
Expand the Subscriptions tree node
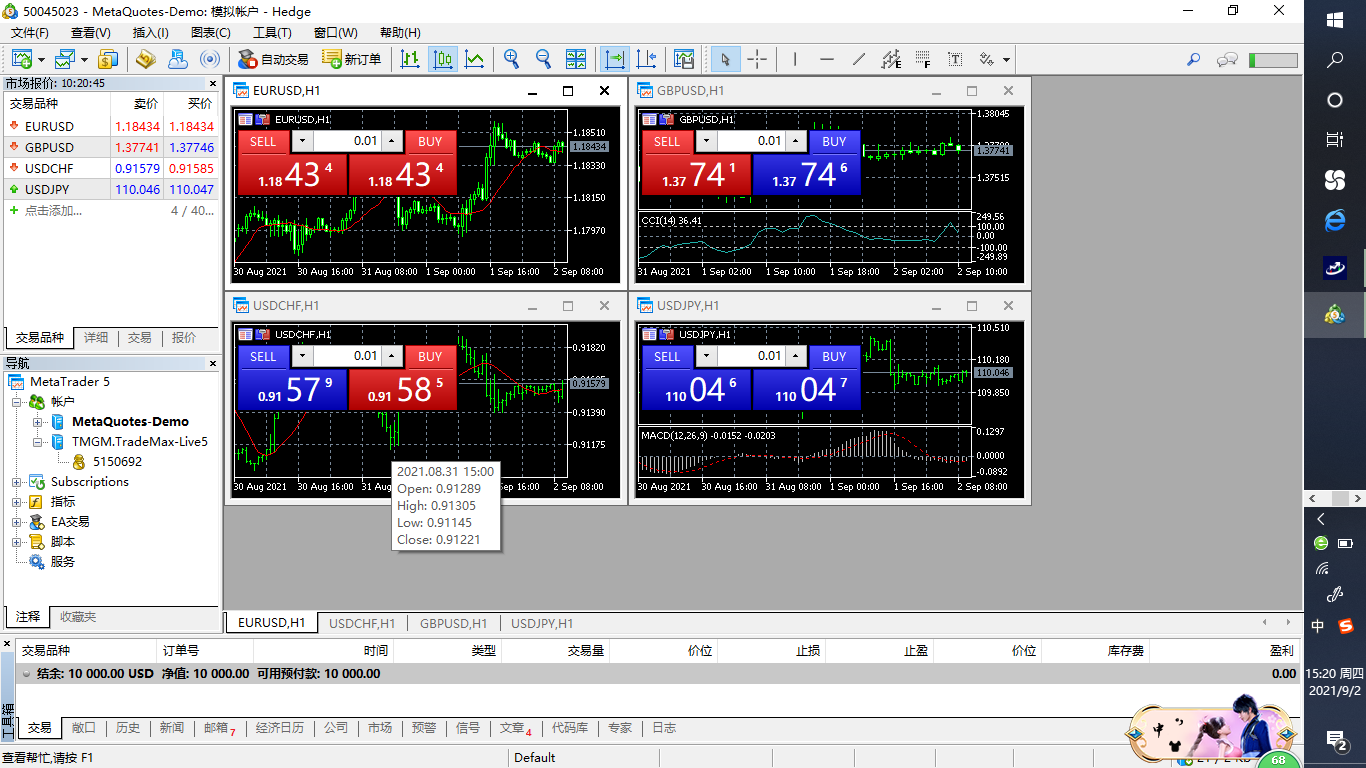pos(17,482)
